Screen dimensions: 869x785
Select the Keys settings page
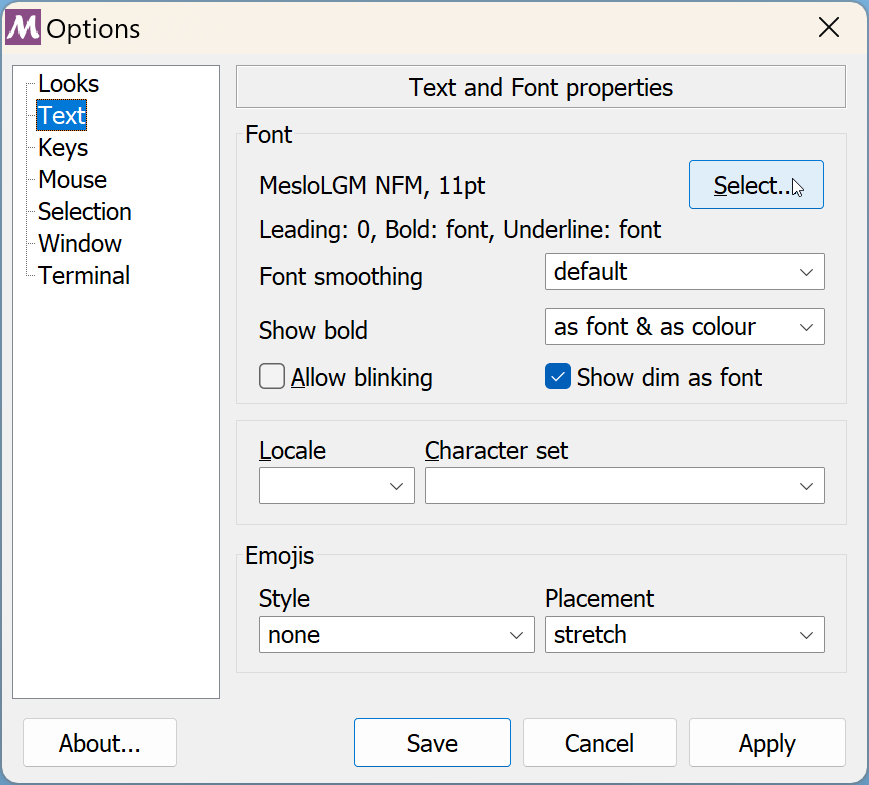pyautogui.click(x=62, y=147)
